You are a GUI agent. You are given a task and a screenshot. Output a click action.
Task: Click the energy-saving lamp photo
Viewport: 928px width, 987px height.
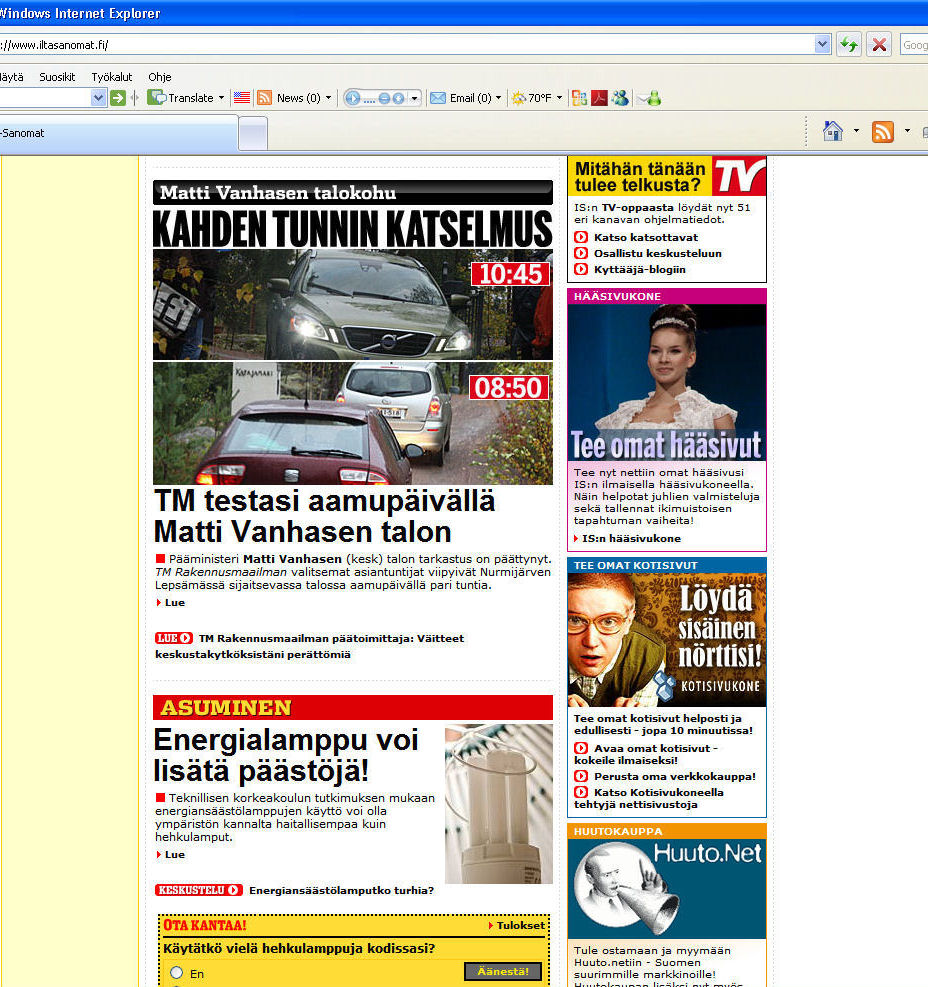click(x=499, y=804)
